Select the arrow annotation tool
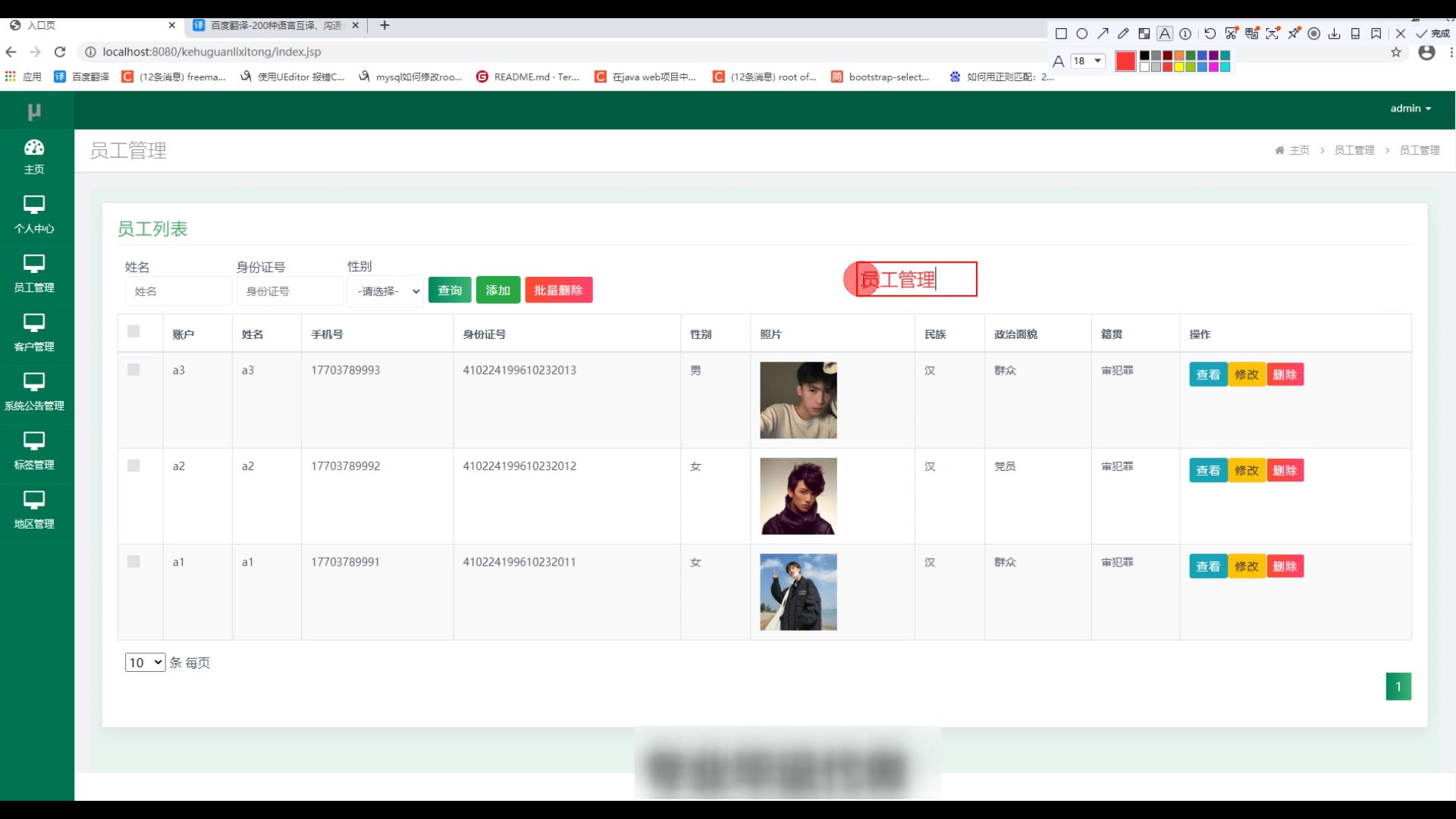Image resolution: width=1456 pixels, height=819 pixels. [1103, 33]
